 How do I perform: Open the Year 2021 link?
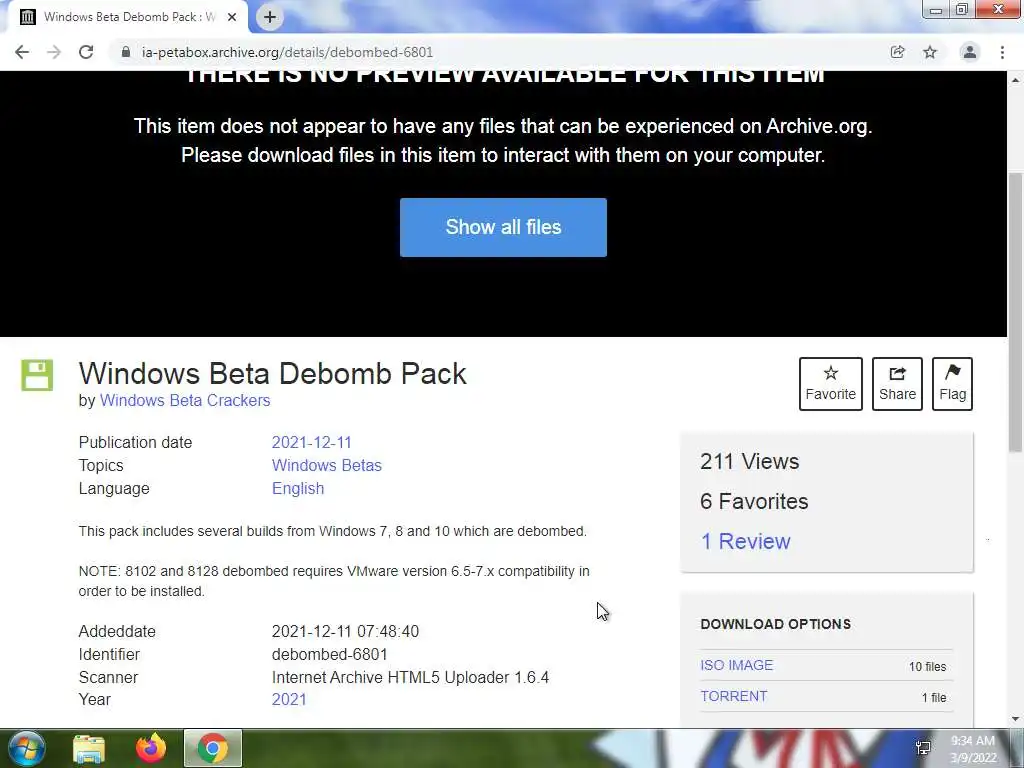[x=289, y=699]
